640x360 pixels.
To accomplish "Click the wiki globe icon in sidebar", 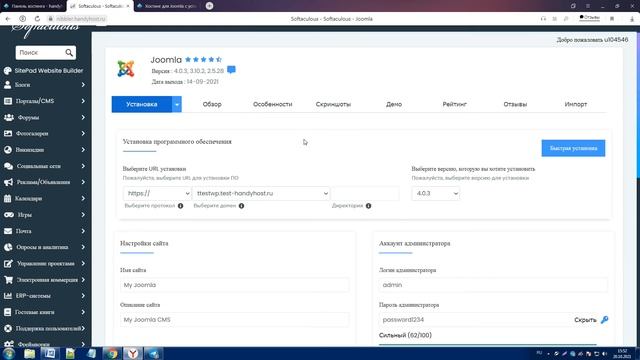I will (x=8, y=150).
